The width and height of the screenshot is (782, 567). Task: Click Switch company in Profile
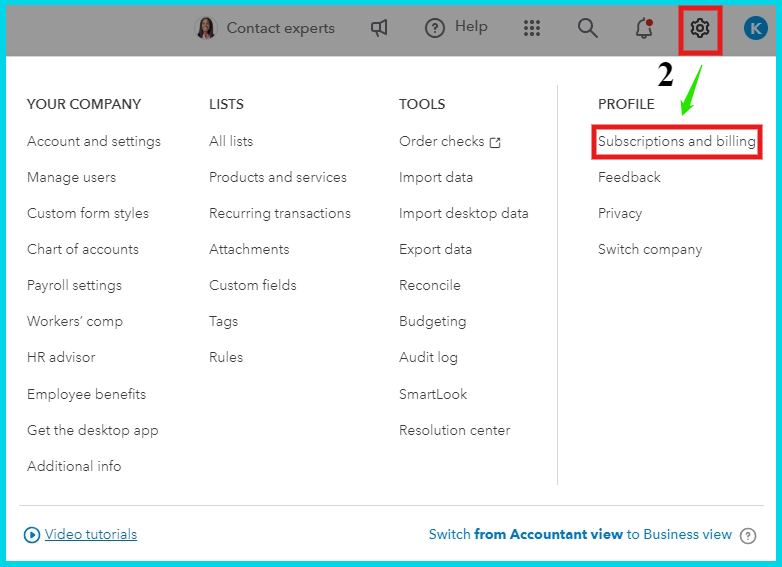click(x=650, y=249)
